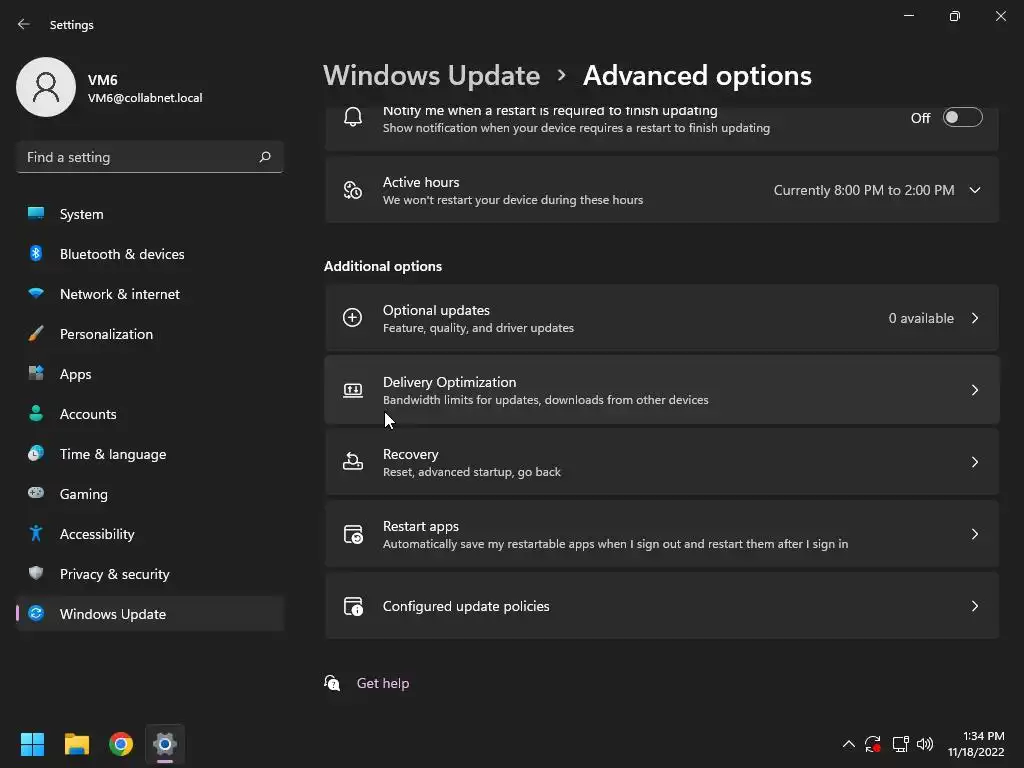Image resolution: width=1024 pixels, height=768 pixels.
Task: Click the network tray icon
Action: click(900, 744)
